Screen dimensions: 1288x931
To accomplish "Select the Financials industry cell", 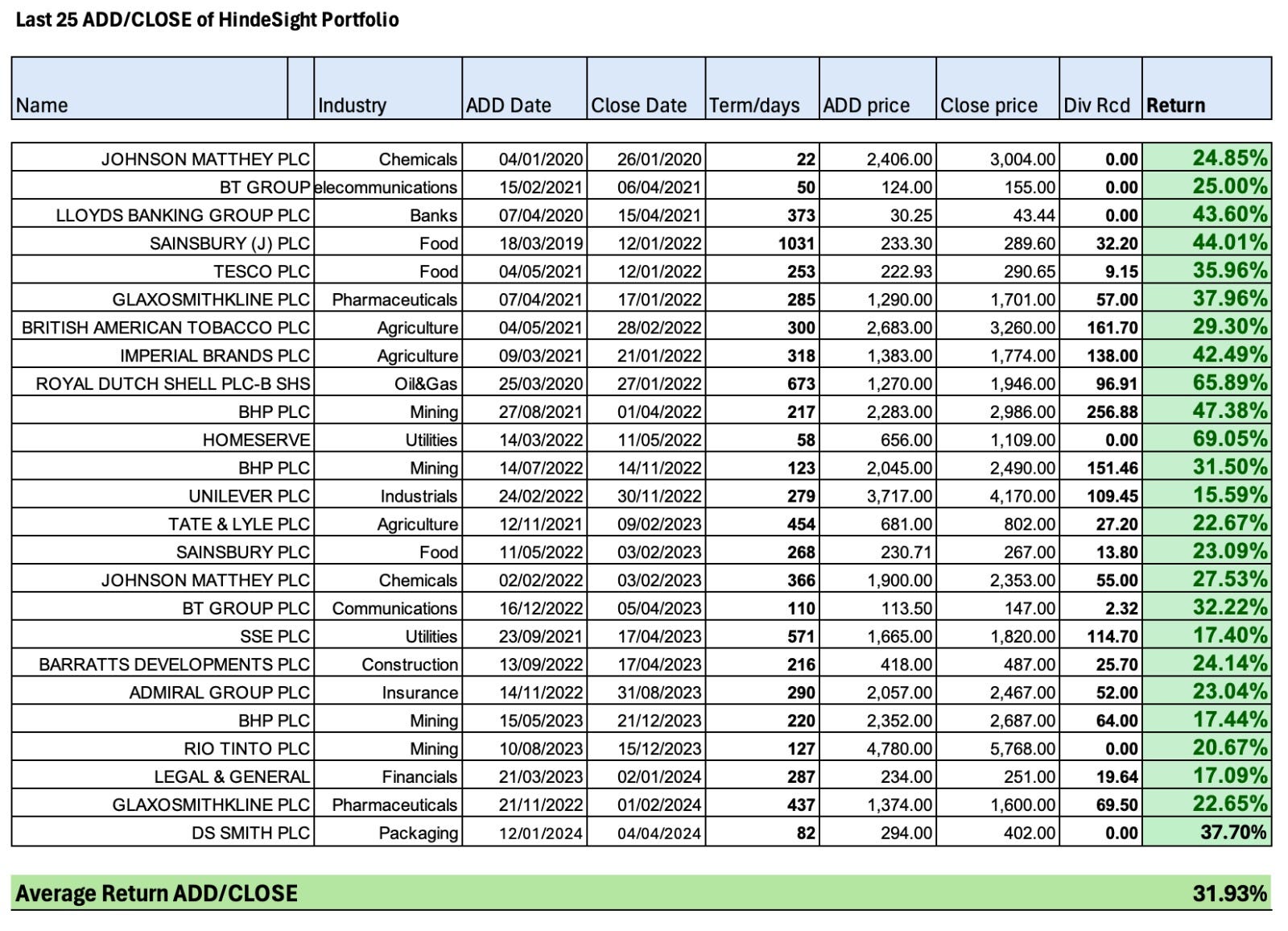I will tap(388, 777).
